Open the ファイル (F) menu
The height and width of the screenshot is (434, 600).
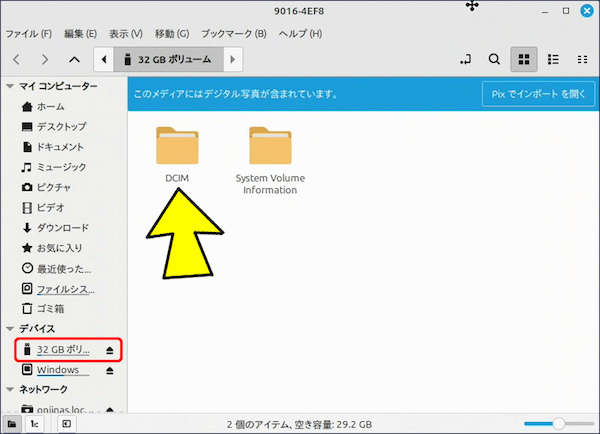29,33
